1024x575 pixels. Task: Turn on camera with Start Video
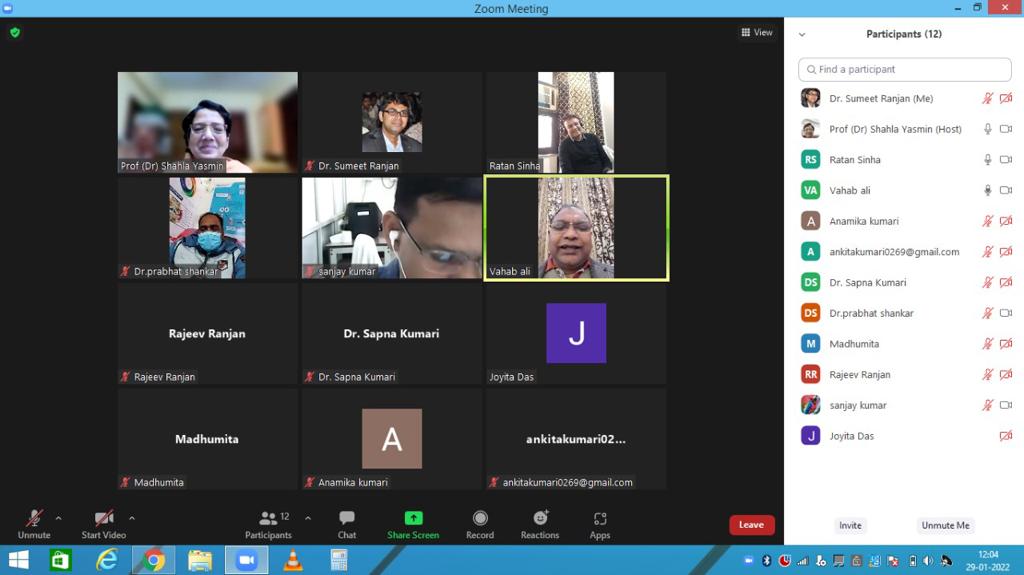(104, 523)
